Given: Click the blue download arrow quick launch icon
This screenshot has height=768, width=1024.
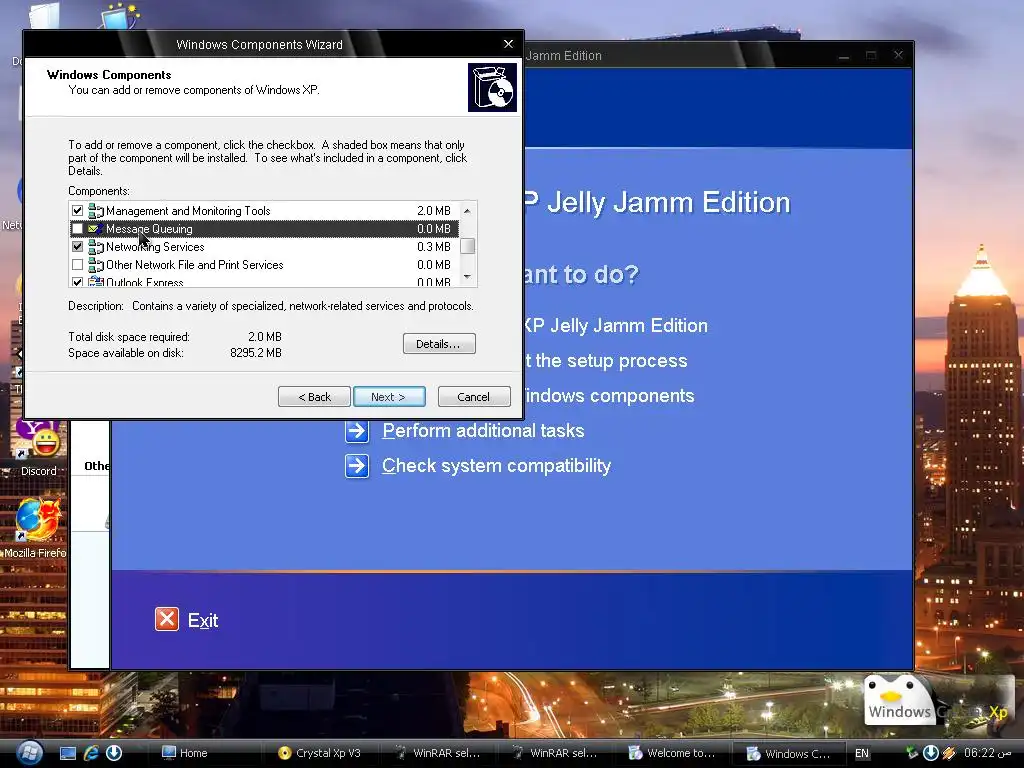Looking at the screenshot, I should [114, 753].
